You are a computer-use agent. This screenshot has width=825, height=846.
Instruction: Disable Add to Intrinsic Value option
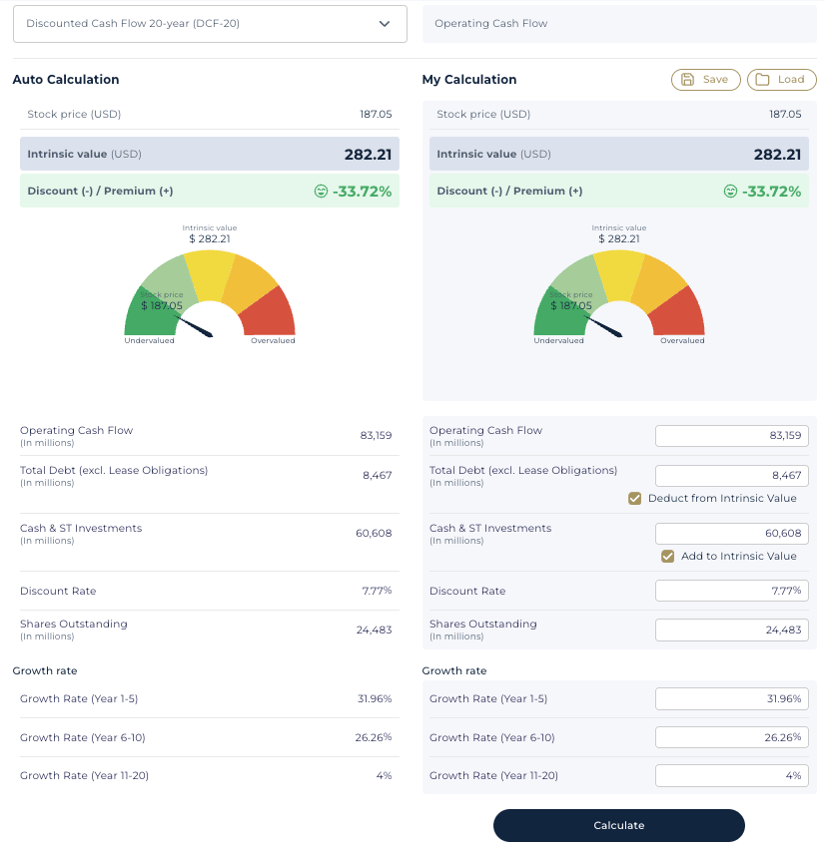(668, 556)
